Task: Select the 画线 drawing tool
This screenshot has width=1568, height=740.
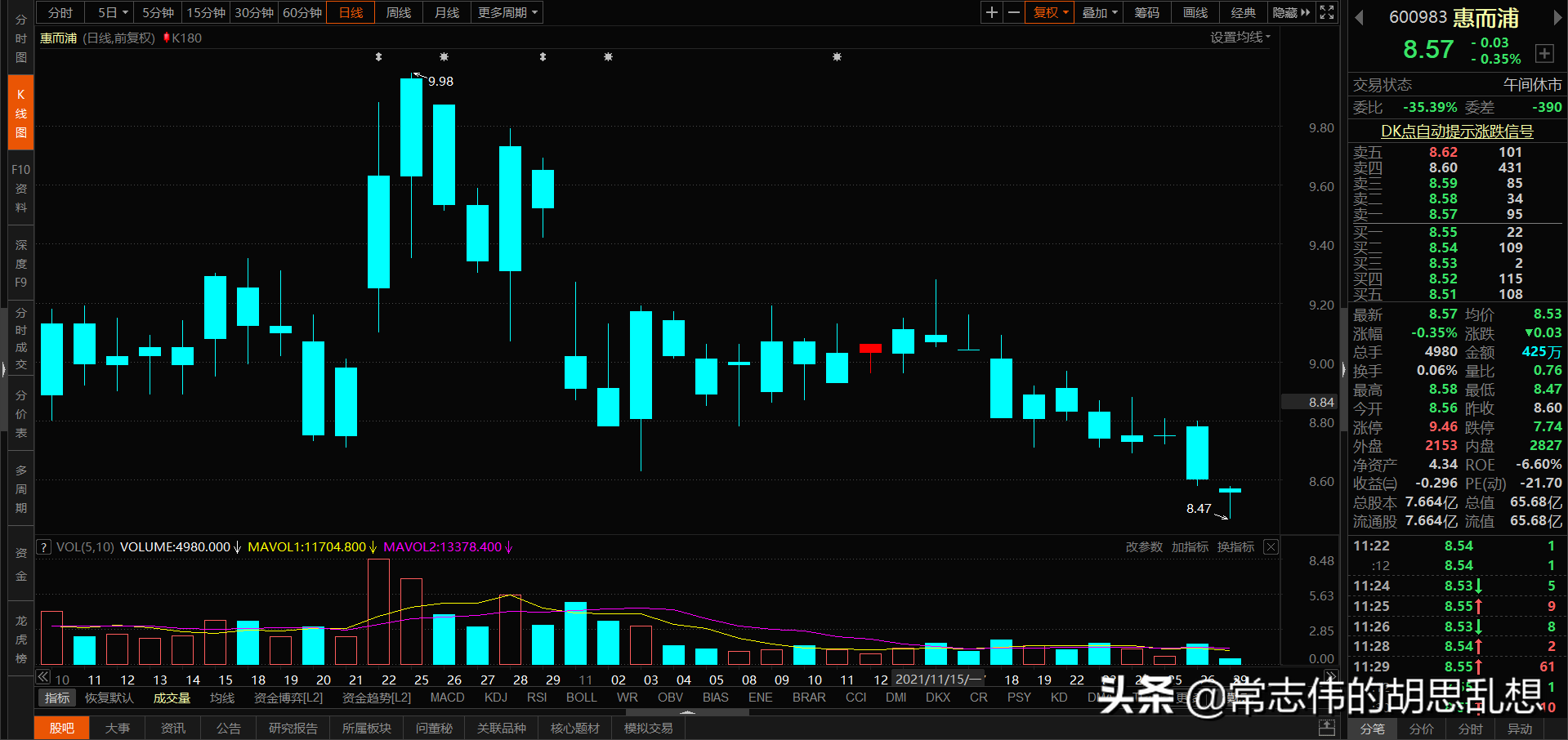Action: [x=1194, y=12]
